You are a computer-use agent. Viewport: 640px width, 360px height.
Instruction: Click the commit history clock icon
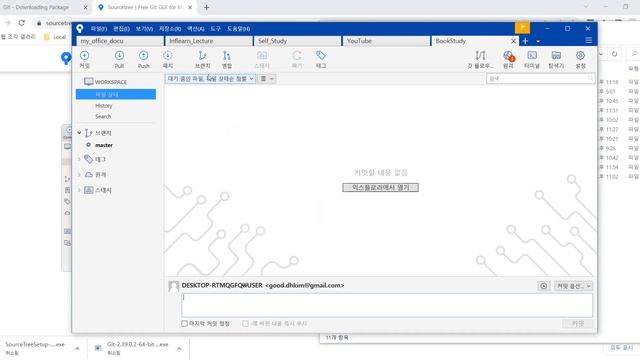click(x=543, y=286)
